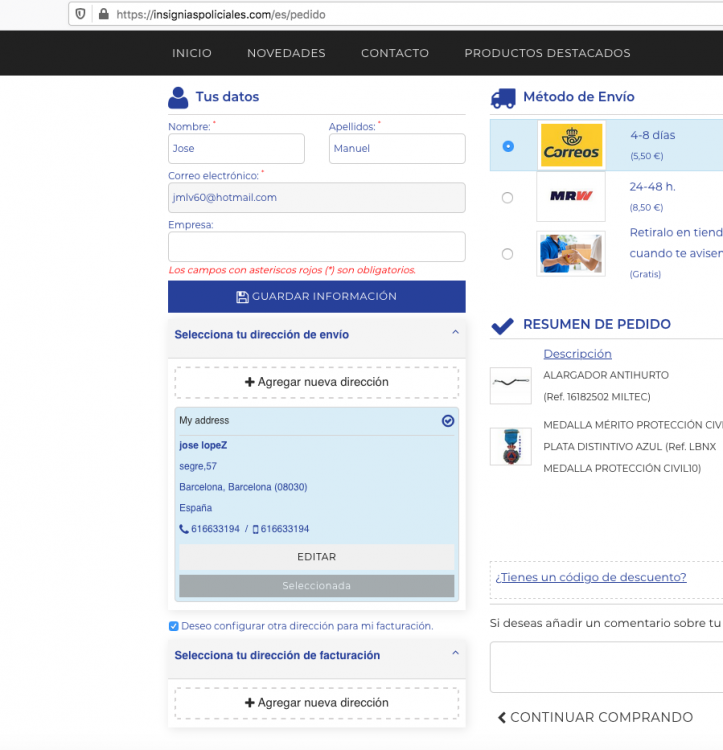Screen dimensions: 723x750
Task: Select the store pickup Gratis option
Action: [507, 254]
